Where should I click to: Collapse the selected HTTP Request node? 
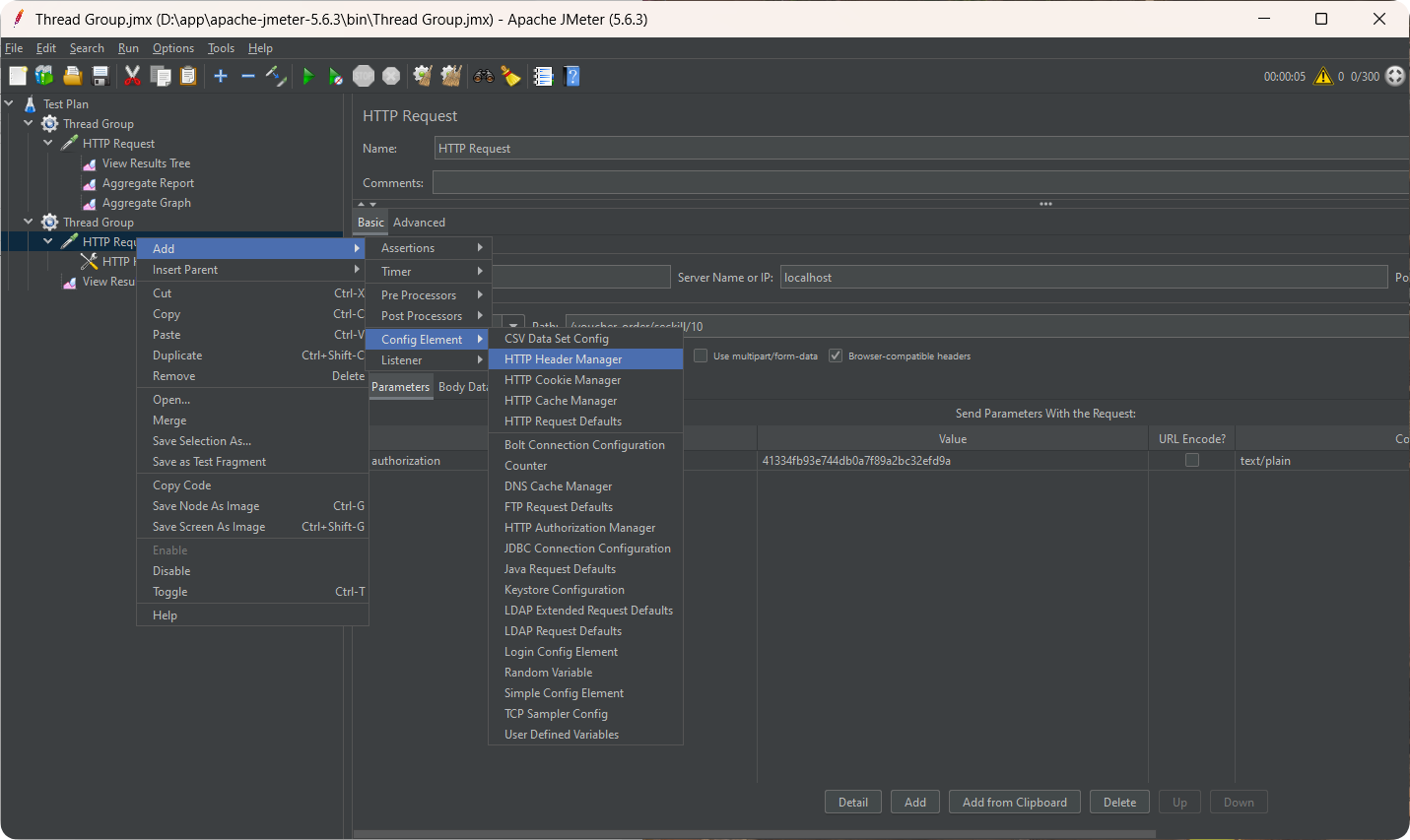pyautogui.click(x=48, y=241)
